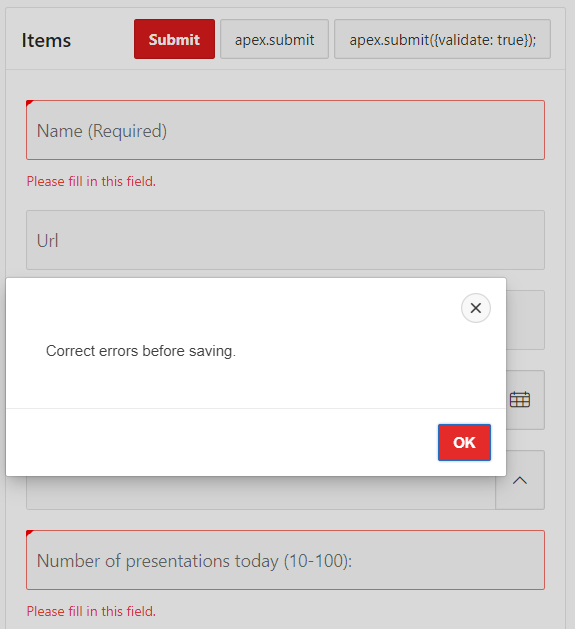The width and height of the screenshot is (575, 629).
Task: Click the select list field below dialog
Action: click(261, 493)
